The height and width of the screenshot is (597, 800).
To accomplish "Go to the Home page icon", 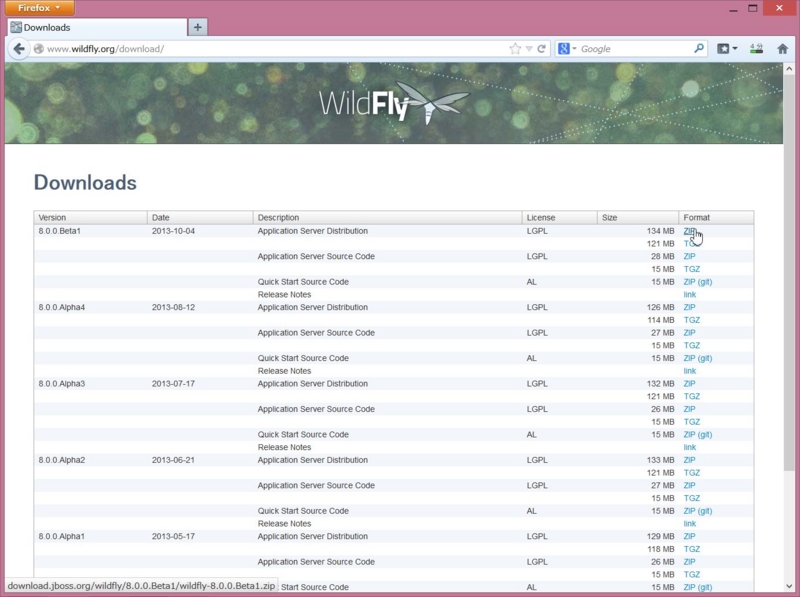I will [782, 48].
